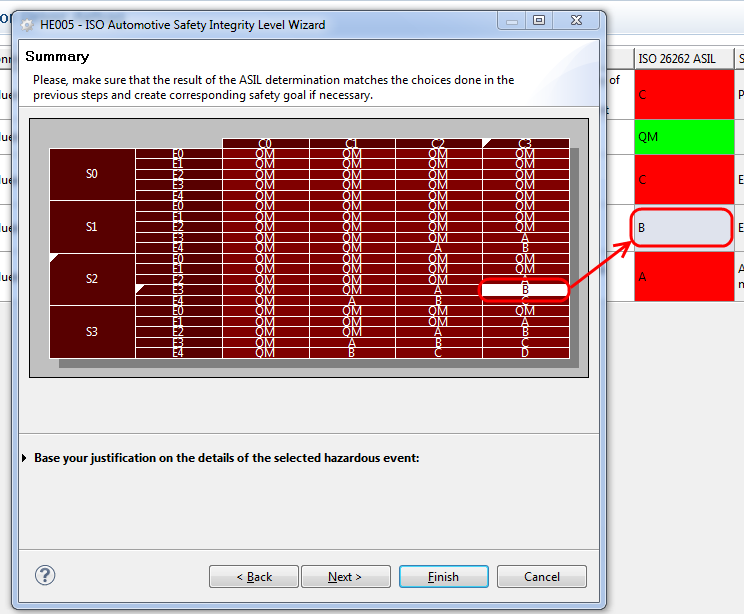The image size is (744, 614).
Task: Click the Finish button in wizard
Action: point(444,577)
